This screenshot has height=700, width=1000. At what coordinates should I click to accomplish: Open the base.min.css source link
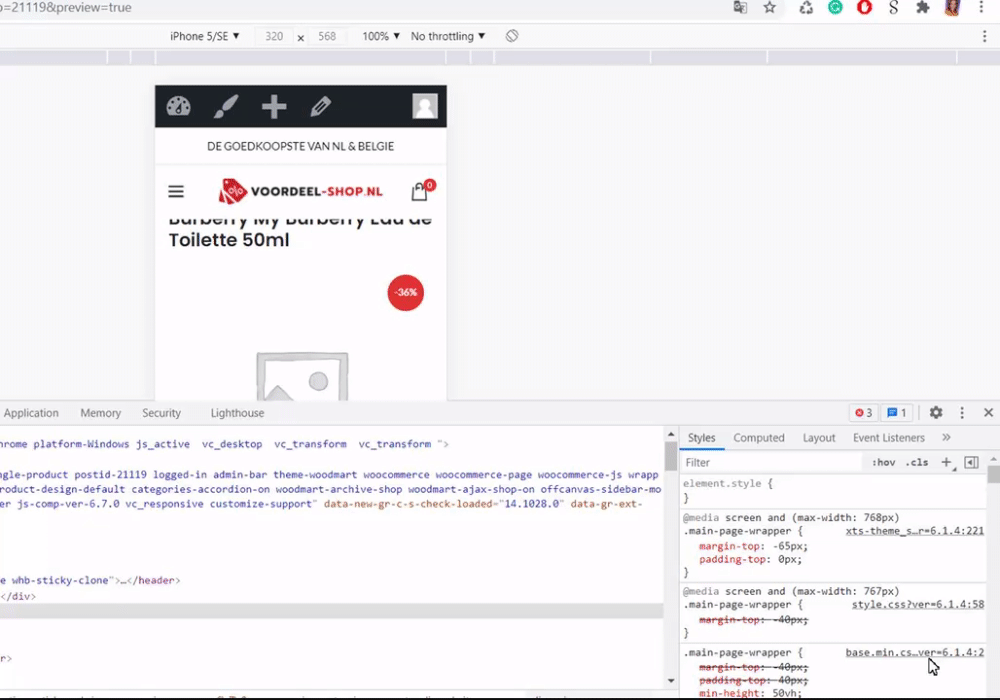pos(915,653)
